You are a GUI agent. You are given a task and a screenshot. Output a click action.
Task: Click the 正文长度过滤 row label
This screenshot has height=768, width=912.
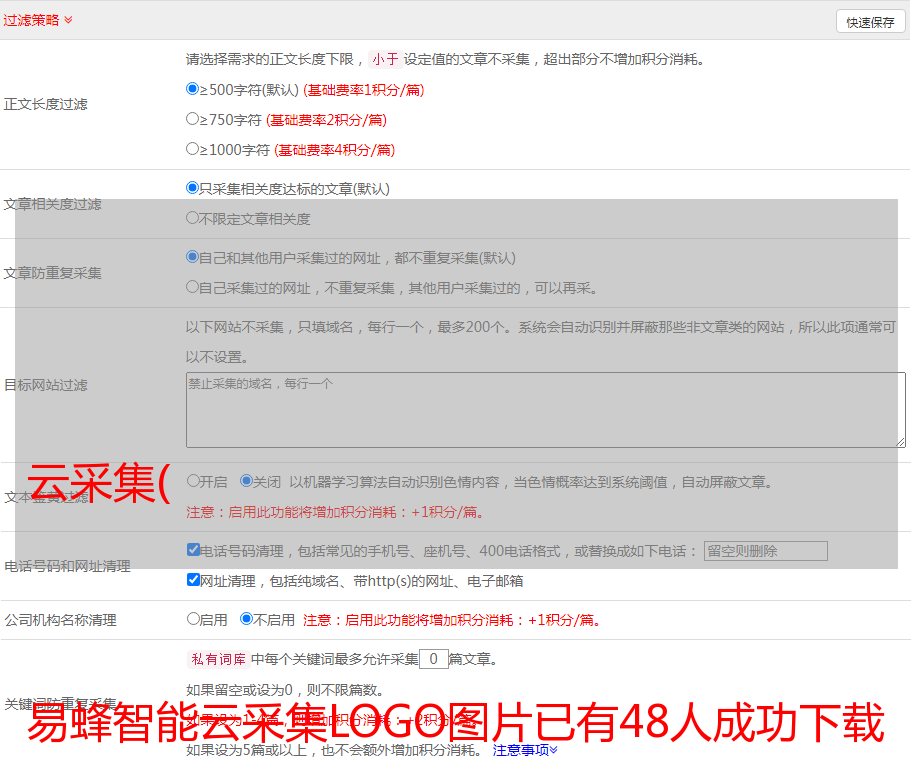(x=45, y=104)
